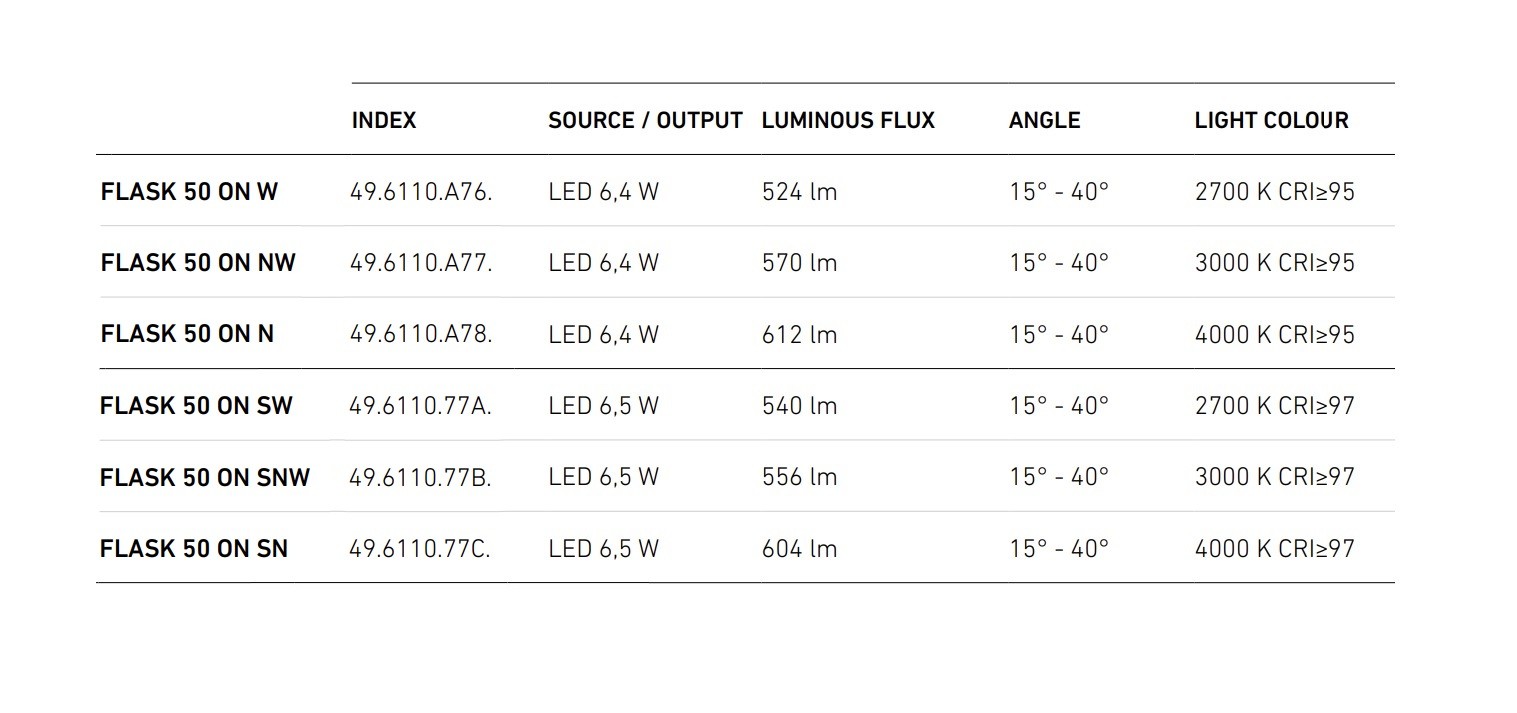Click index code 49.6110.77B.
The width and height of the screenshot is (1517, 713).
tap(420, 477)
